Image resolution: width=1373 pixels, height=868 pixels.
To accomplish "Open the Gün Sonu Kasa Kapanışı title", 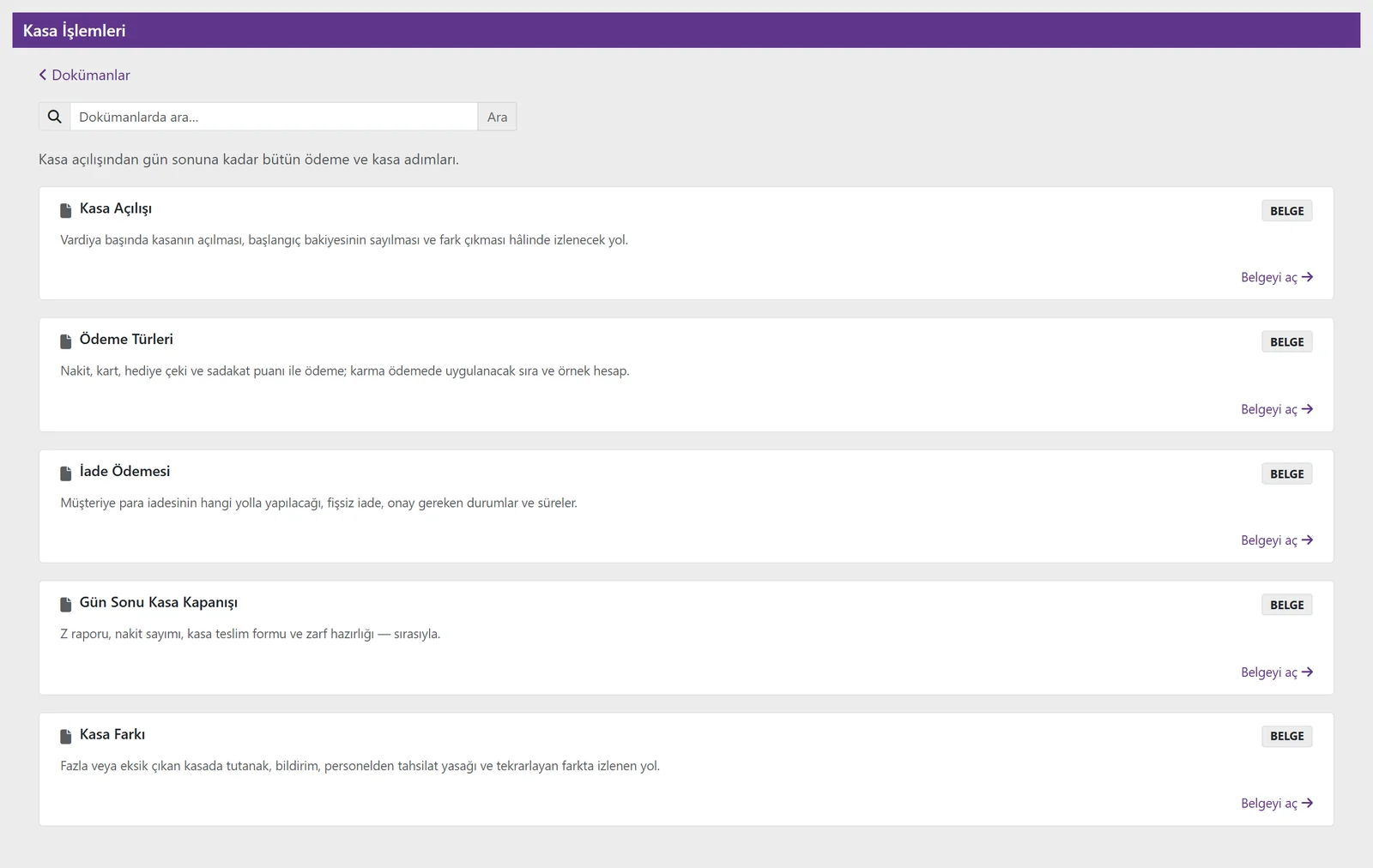I will [x=159, y=603].
